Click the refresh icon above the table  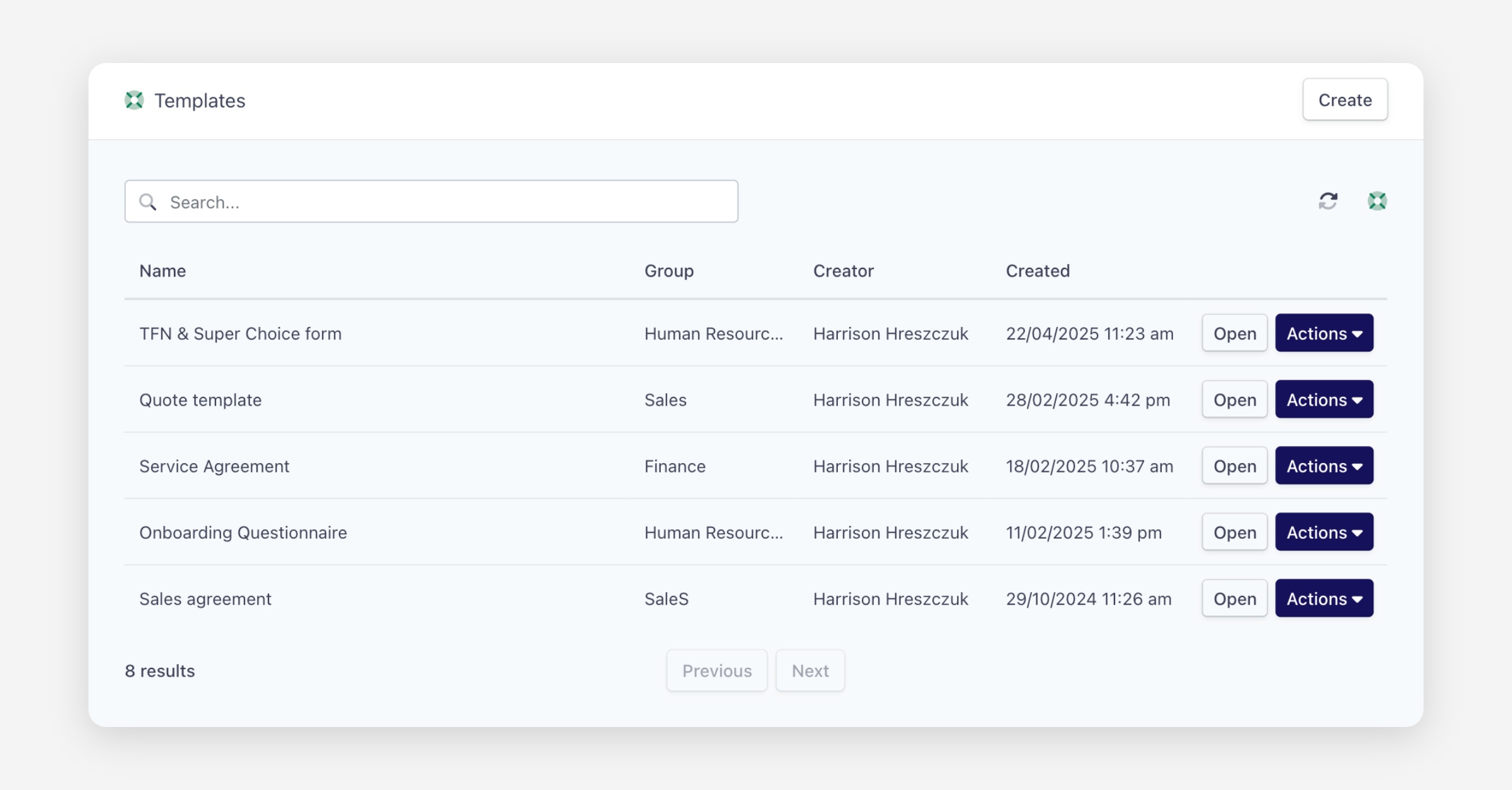coord(1327,201)
